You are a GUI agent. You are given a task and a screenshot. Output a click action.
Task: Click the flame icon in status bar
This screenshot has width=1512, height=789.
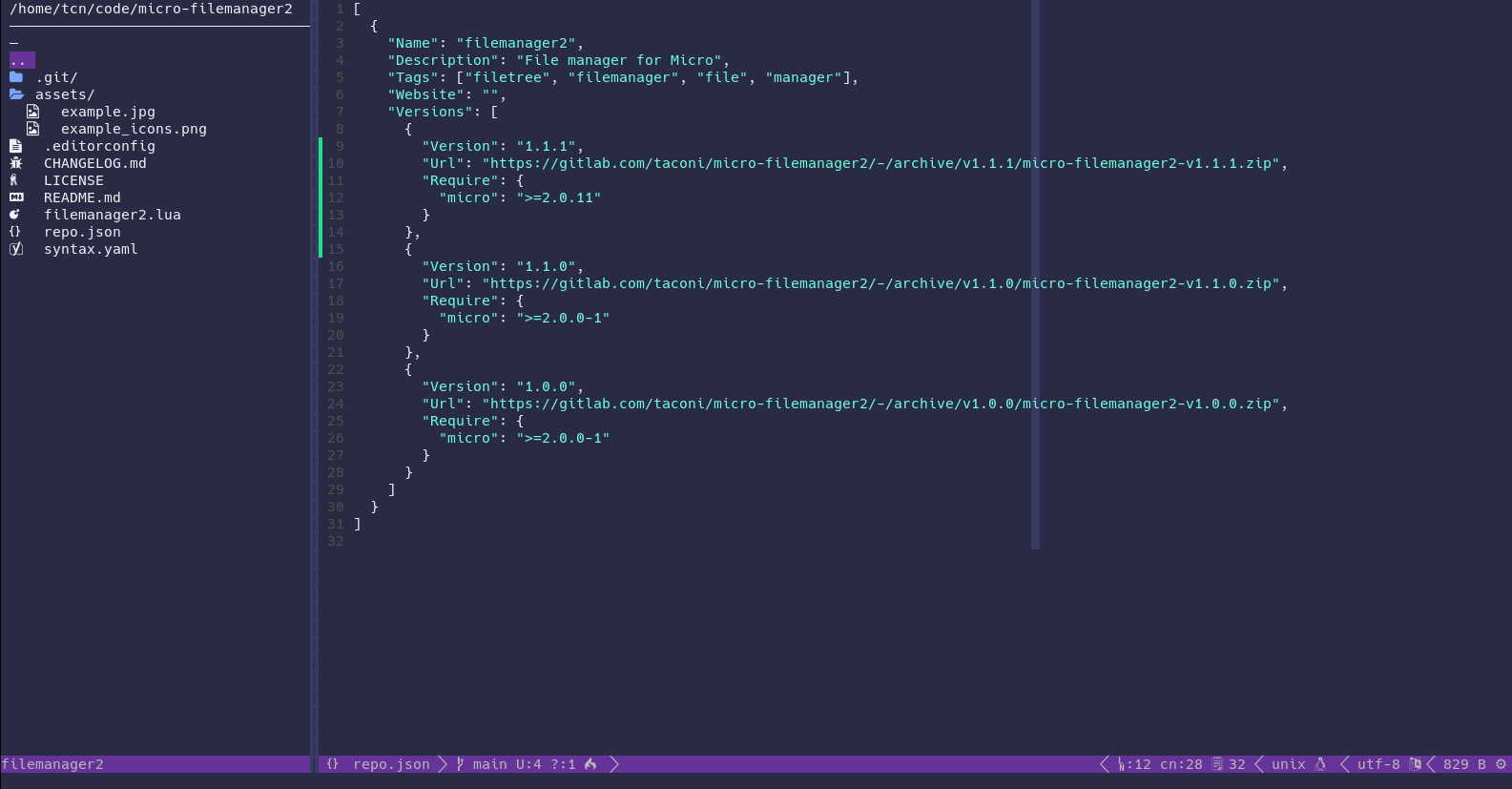pyautogui.click(x=590, y=764)
